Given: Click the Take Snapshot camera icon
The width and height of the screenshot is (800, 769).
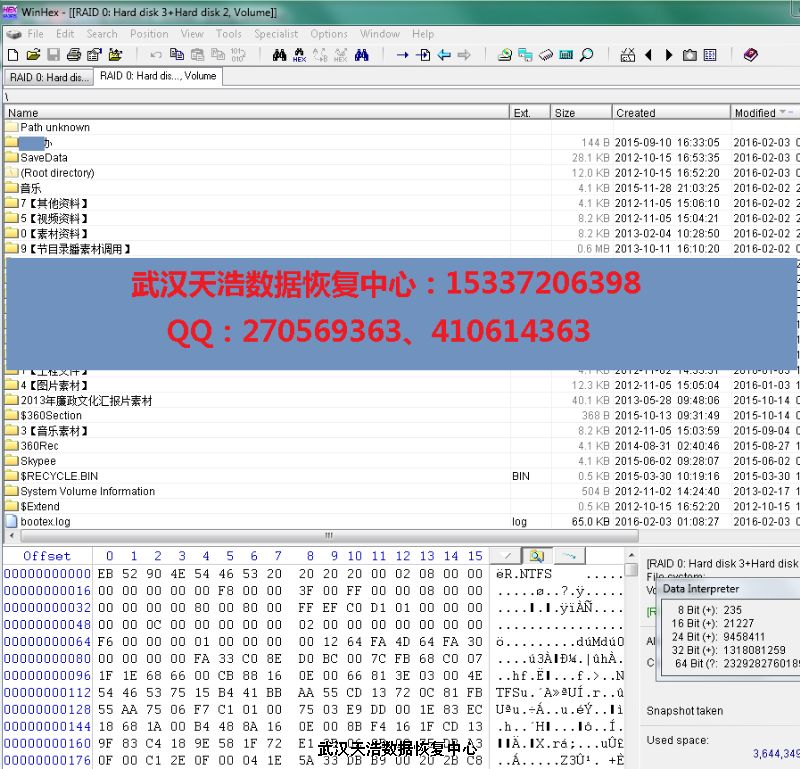Looking at the screenshot, I should click(x=690, y=55).
